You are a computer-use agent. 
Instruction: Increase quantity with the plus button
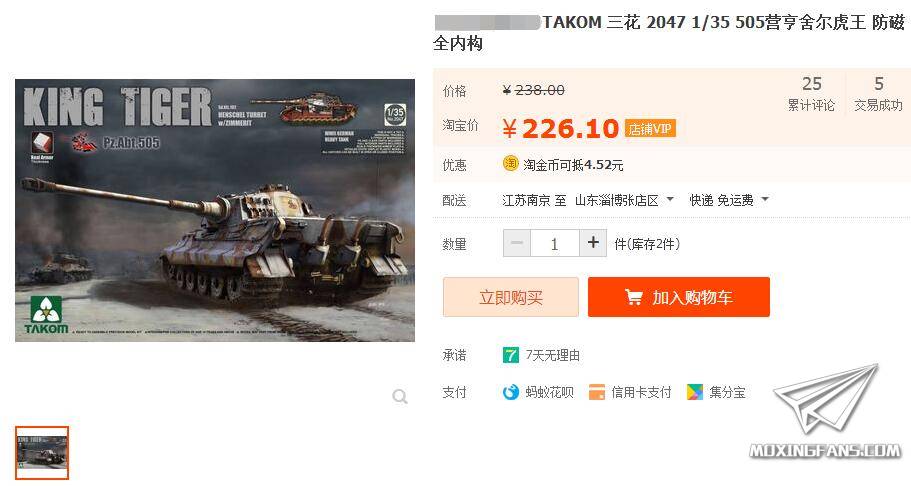(x=593, y=243)
